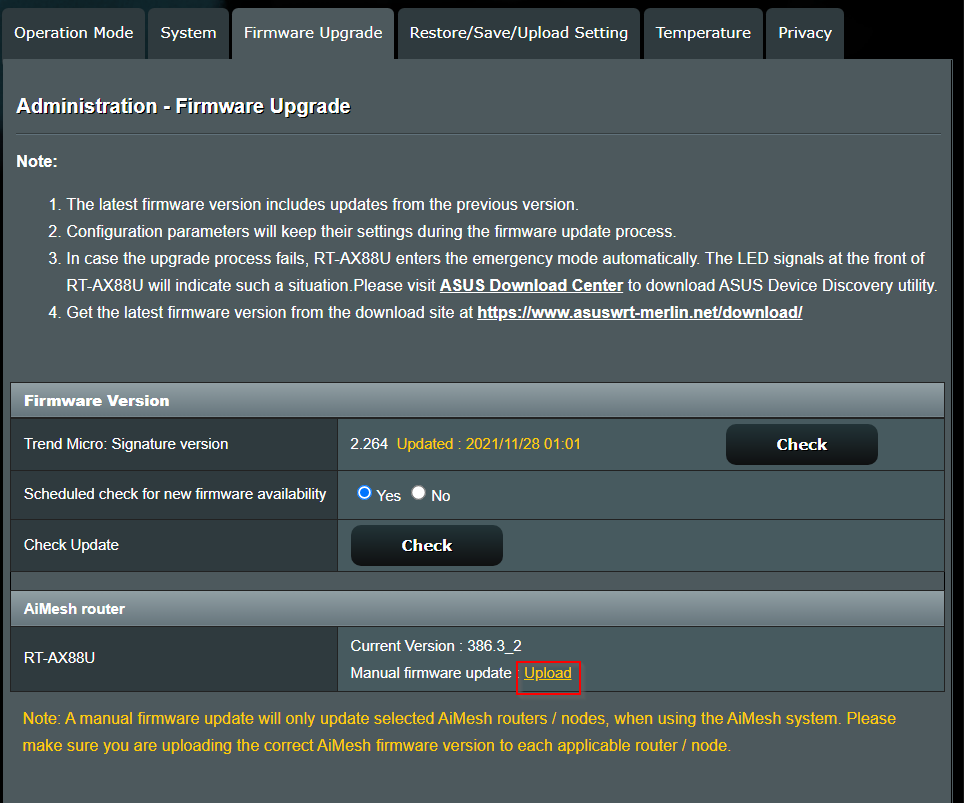Click the Administration - Firmware Upgrade heading
The width and height of the screenshot is (964, 803).
click(x=183, y=106)
